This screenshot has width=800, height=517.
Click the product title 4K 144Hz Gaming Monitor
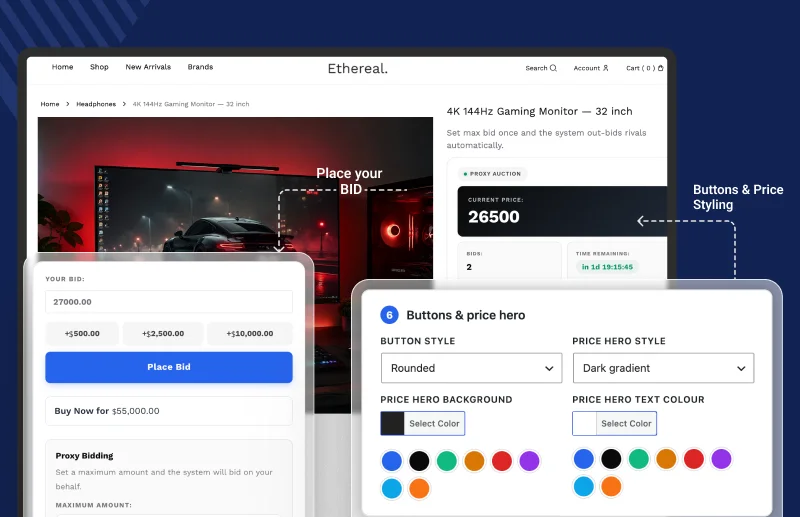click(539, 111)
